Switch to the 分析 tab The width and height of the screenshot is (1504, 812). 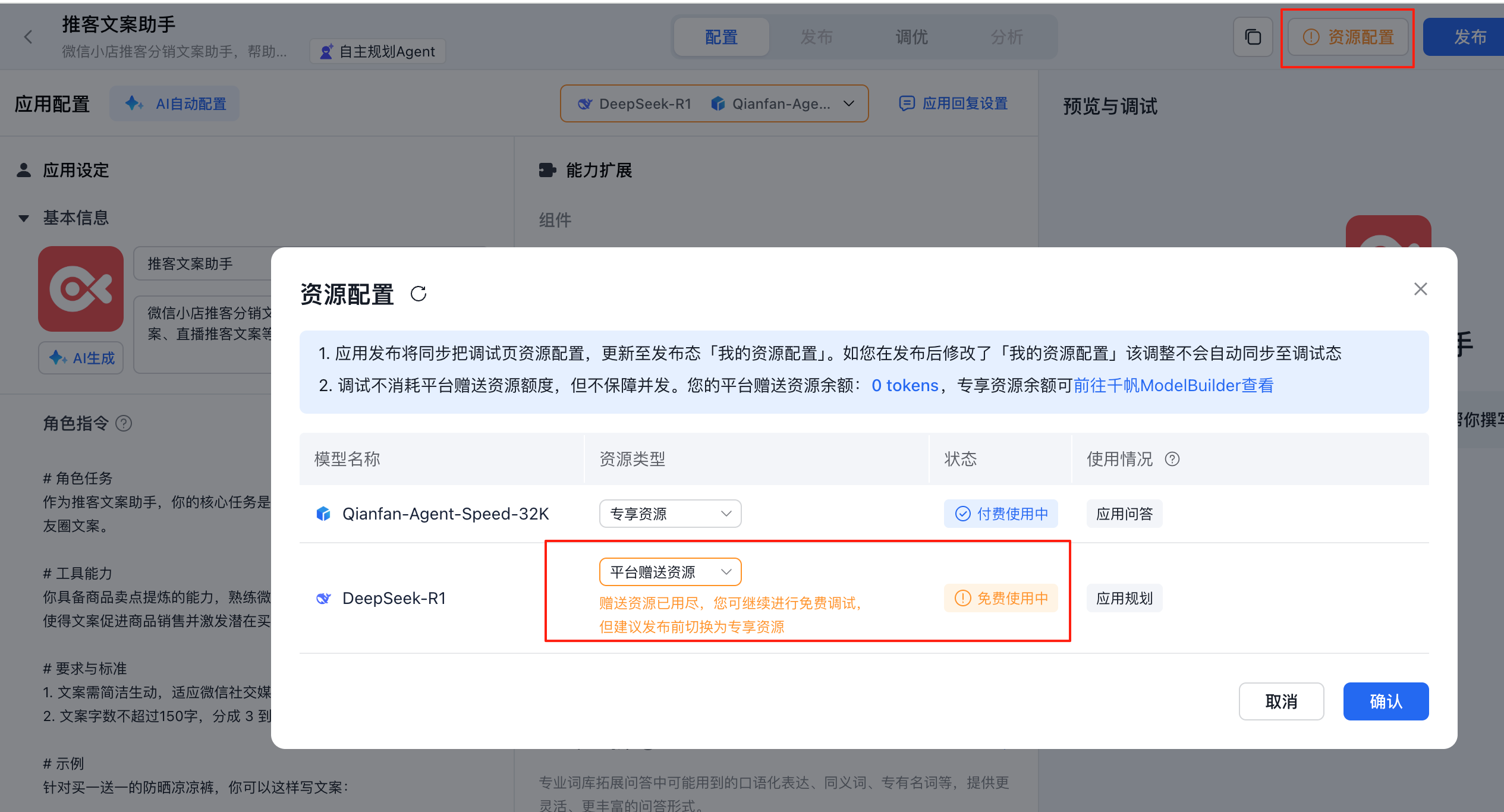point(1006,37)
